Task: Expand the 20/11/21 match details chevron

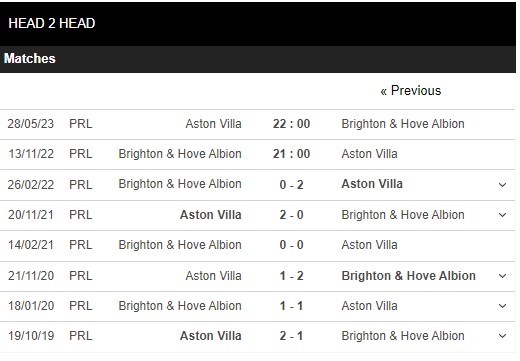Action: [x=502, y=215]
